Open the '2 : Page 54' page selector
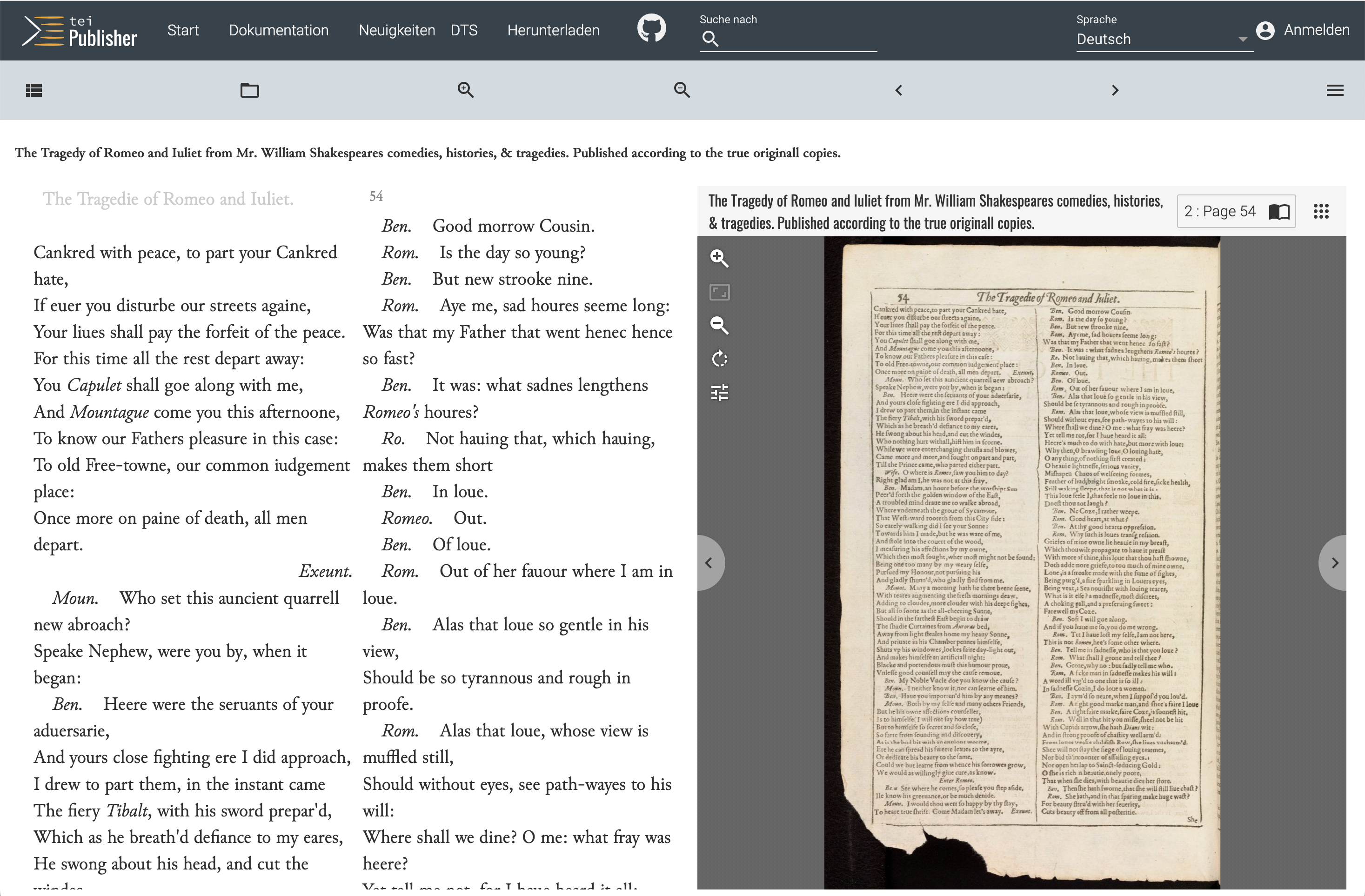Screen dimensions: 1365x896 coord(1220,212)
